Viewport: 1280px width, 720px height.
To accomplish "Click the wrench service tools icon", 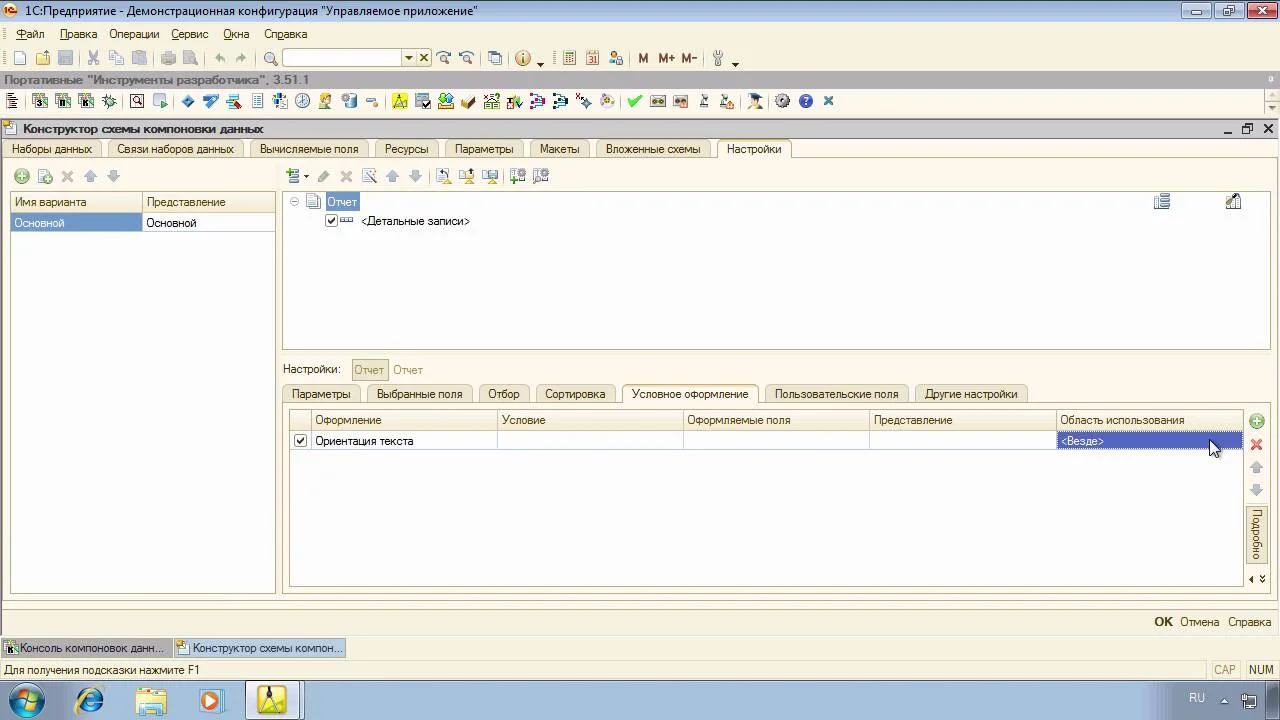I will click(x=718, y=59).
